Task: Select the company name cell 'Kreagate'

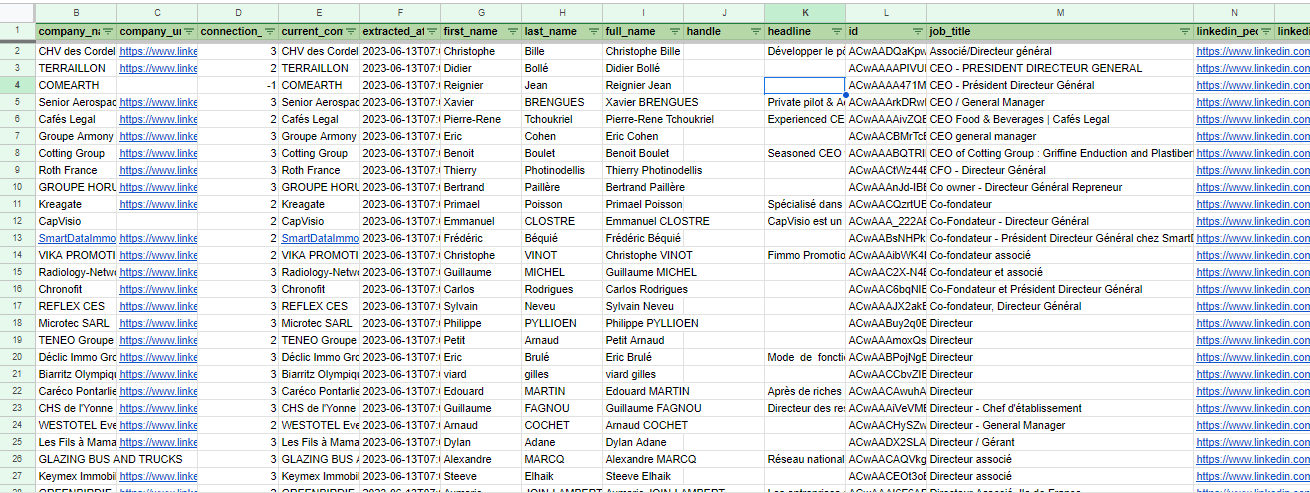Action: coord(76,204)
